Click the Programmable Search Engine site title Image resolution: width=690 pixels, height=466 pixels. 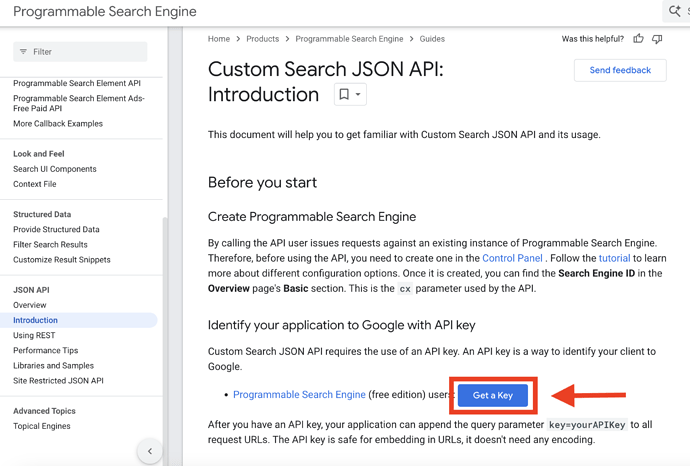[105, 11]
